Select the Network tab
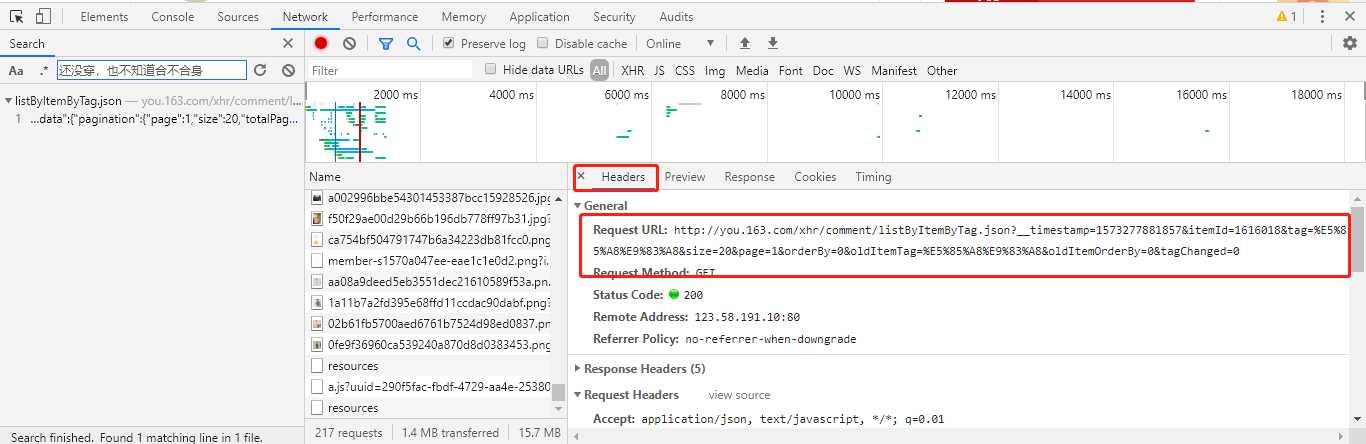Screen dimensions: 1366x444 [305, 16]
